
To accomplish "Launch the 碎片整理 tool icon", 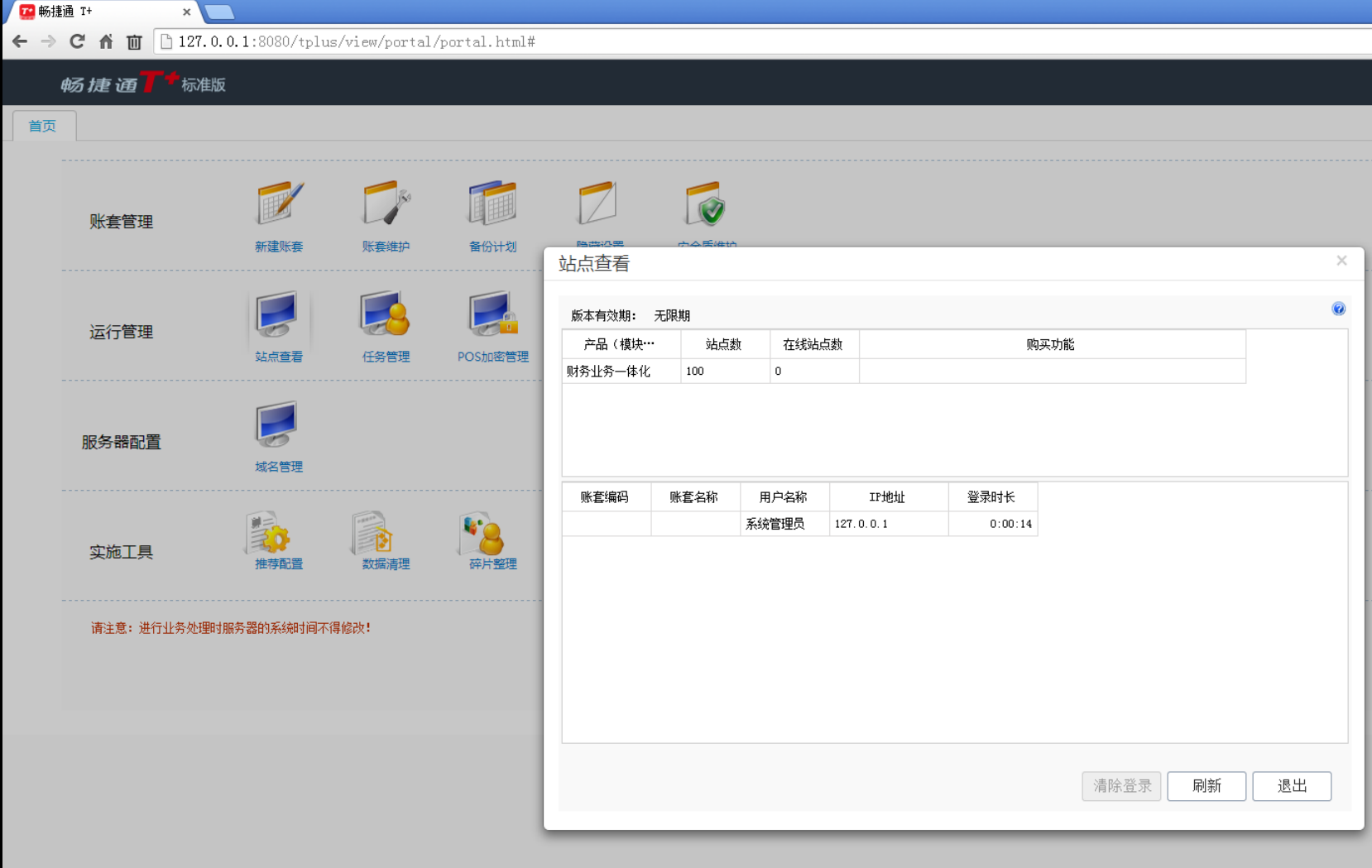I will (483, 534).
